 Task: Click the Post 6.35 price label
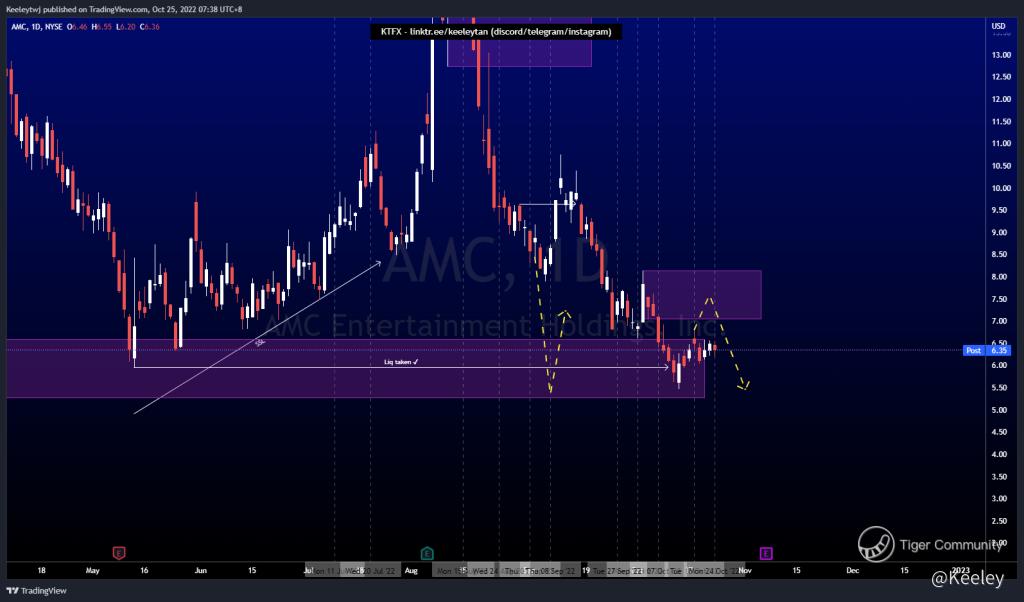(987, 350)
